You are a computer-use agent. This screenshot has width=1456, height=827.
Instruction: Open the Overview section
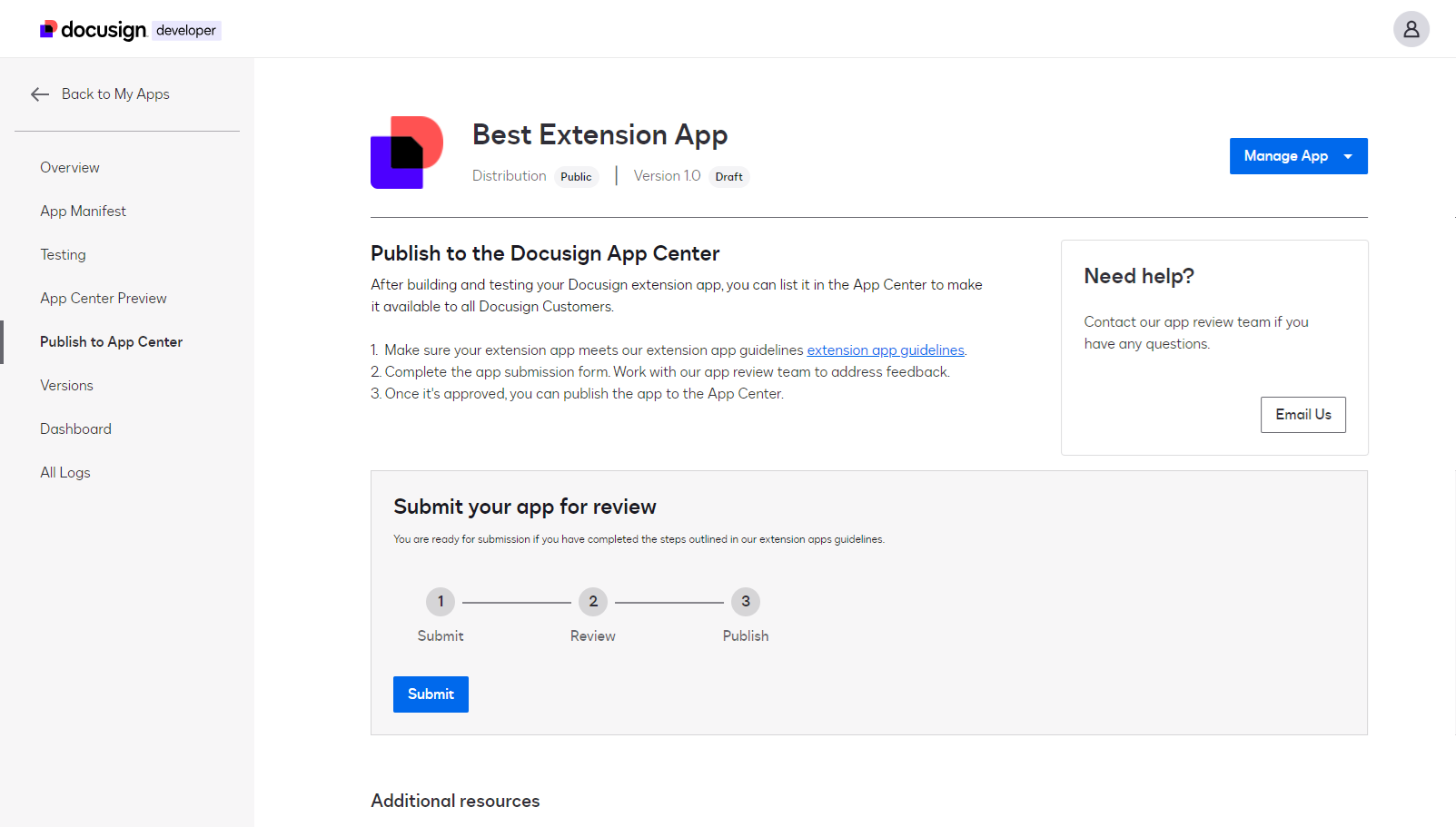pos(70,167)
